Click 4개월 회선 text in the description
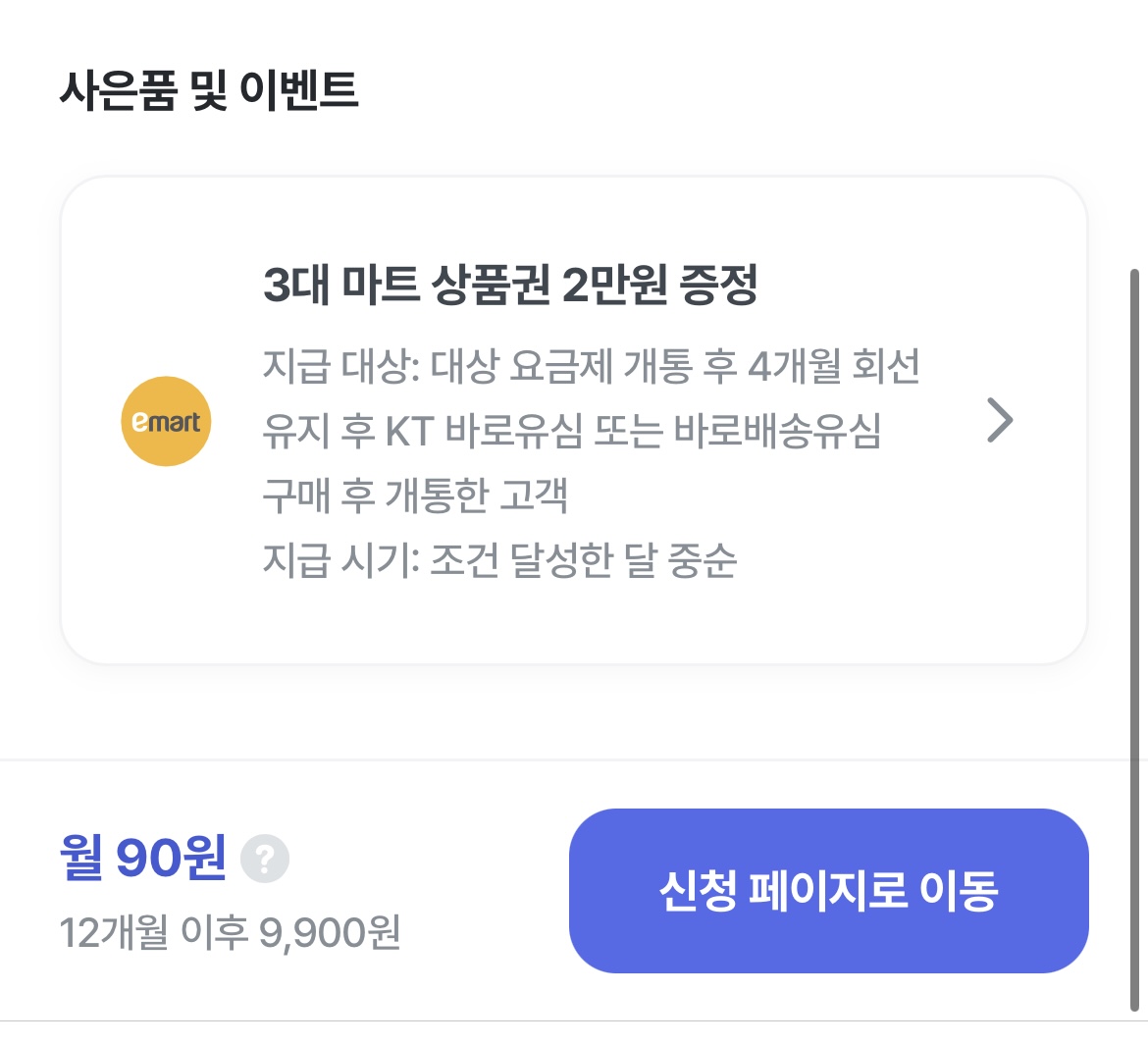 tap(834, 366)
